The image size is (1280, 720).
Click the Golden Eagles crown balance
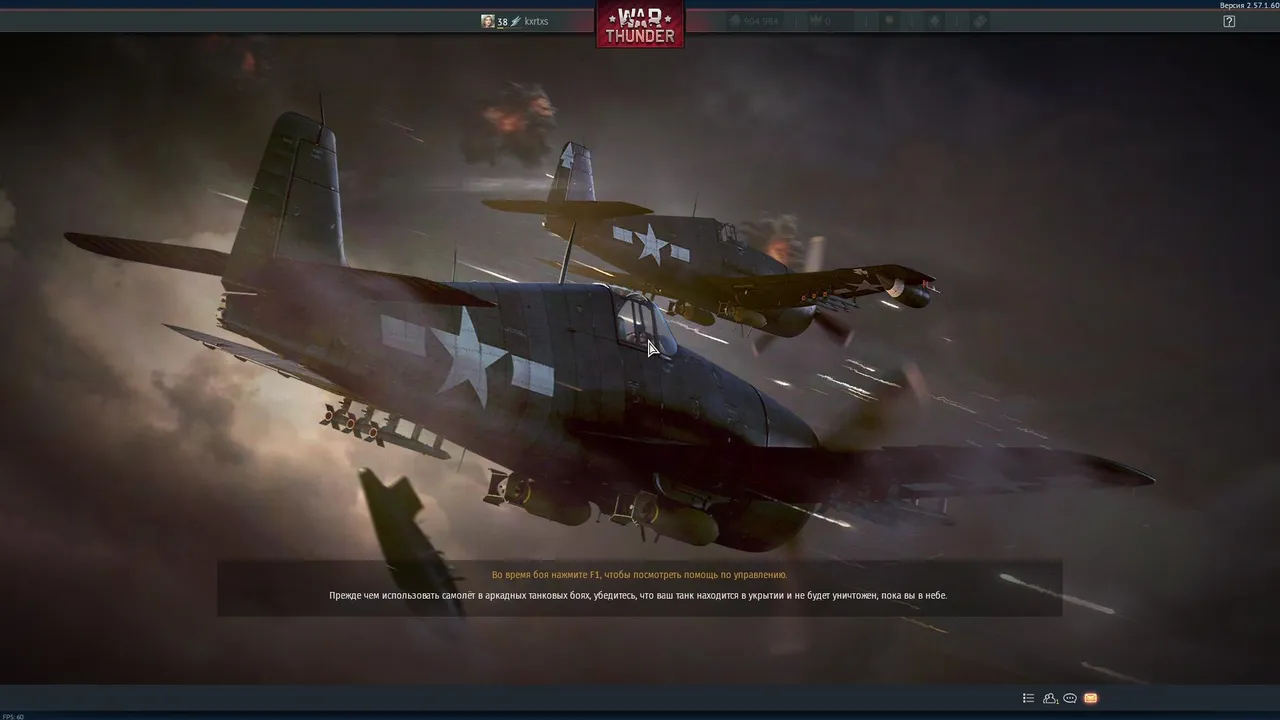click(820, 21)
